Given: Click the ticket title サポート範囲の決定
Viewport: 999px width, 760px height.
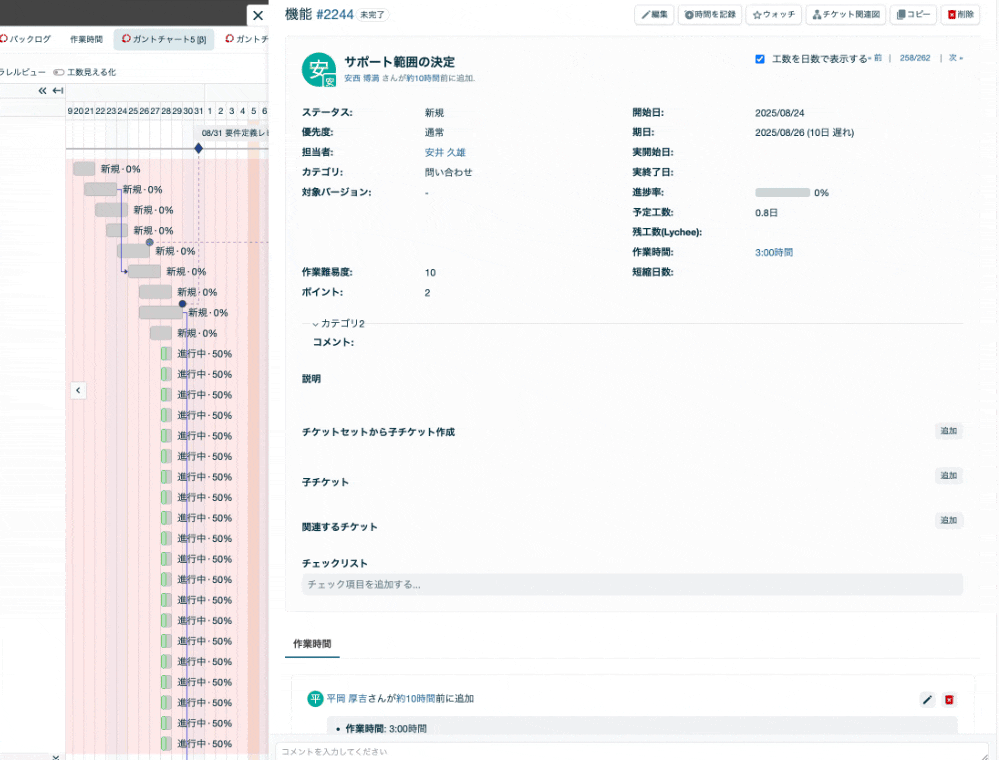Looking at the screenshot, I should pos(399,62).
